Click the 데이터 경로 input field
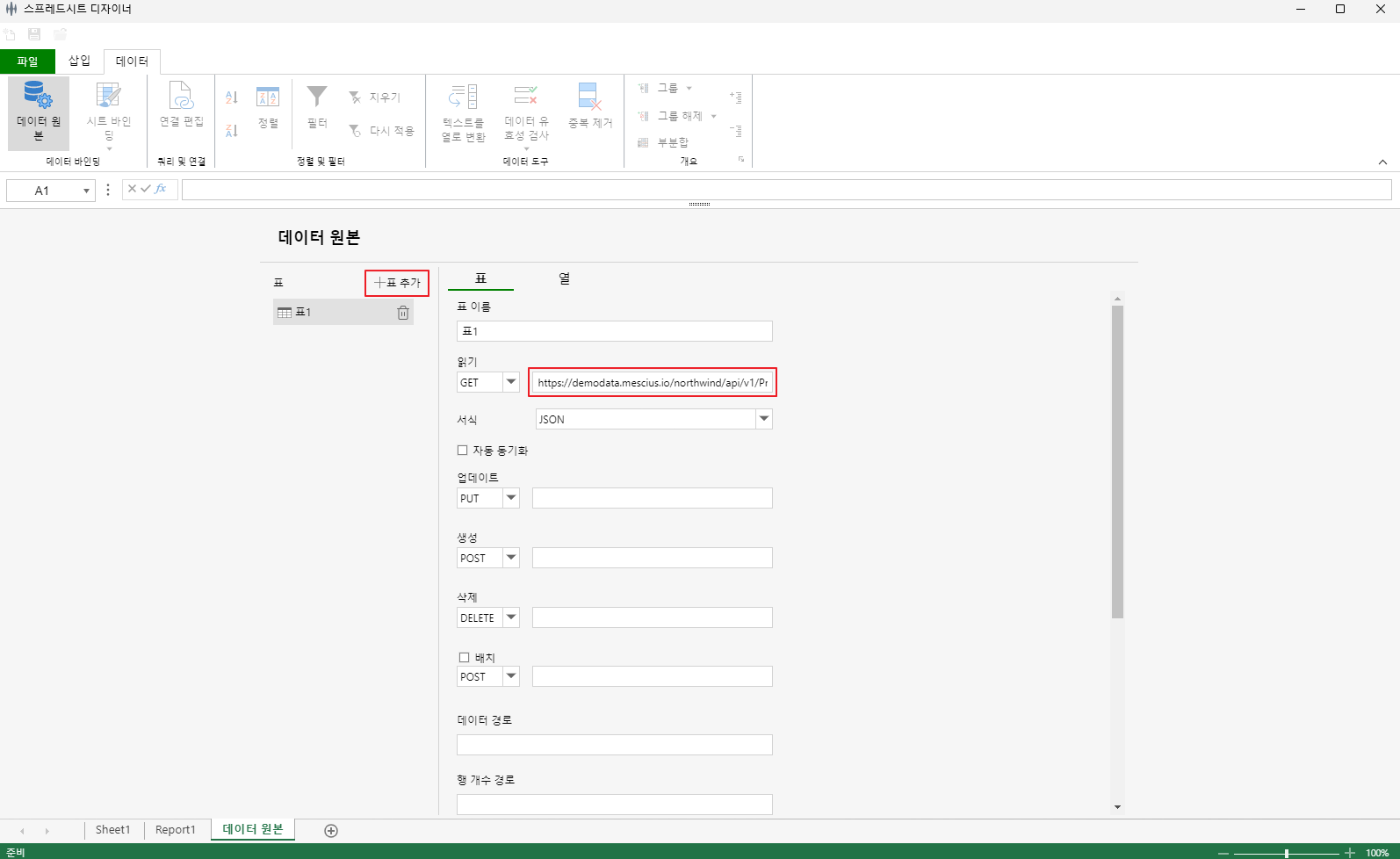1400x859 pixels. (x=614, y=745)
